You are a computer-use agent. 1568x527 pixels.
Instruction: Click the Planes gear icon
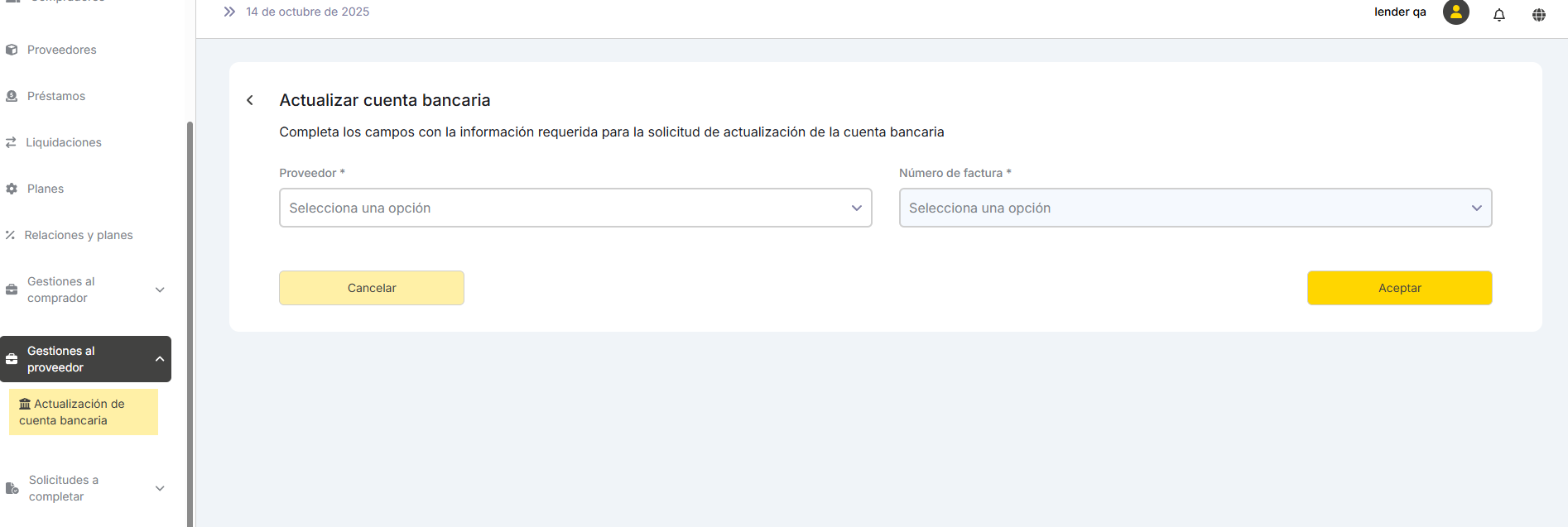tap(12, 189)
